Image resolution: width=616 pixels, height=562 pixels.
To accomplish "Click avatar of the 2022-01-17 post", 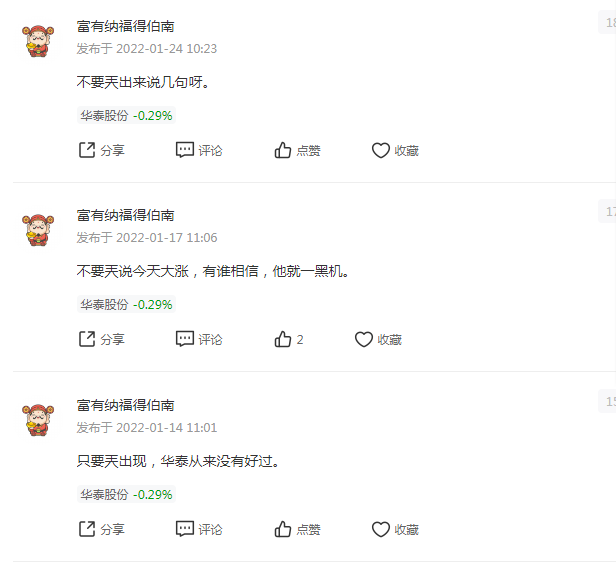I will pos(38,230).
